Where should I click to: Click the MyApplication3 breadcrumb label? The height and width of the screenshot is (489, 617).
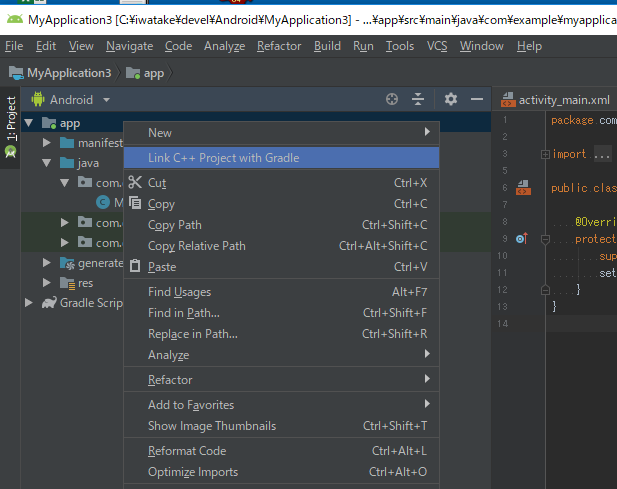(x=69, y=73)
